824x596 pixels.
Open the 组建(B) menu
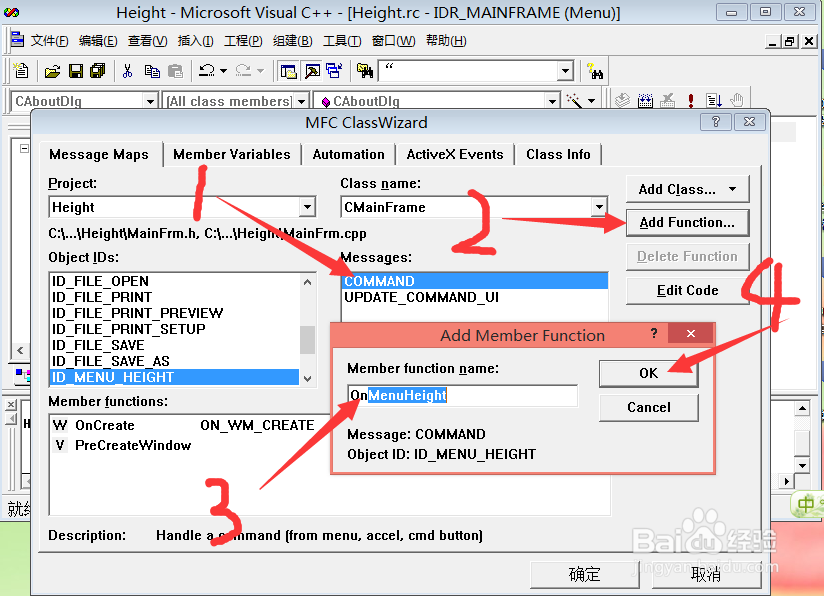pyautogui.click(x=293, y=40)
